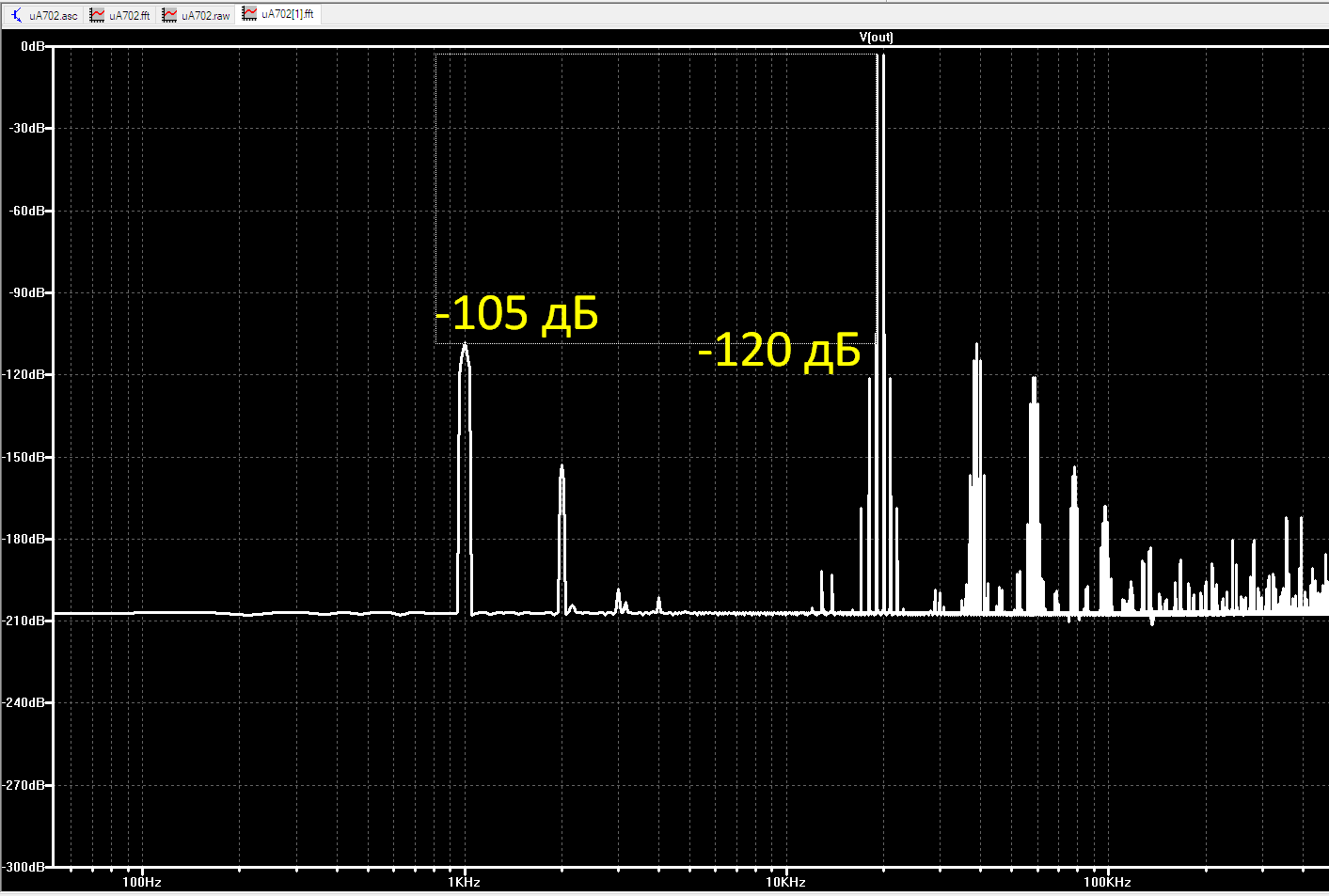
Task: Click the -90dB vertical axis label
Action: click(27, 292)
